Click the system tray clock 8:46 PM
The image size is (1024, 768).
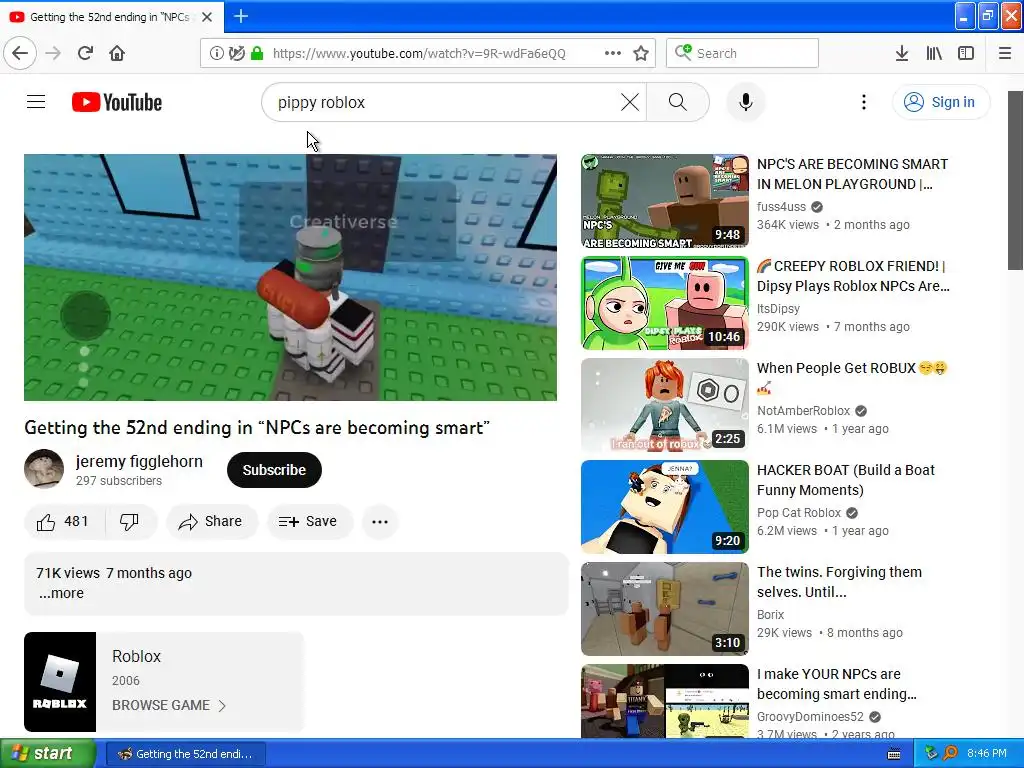click(x=987, y=754)
